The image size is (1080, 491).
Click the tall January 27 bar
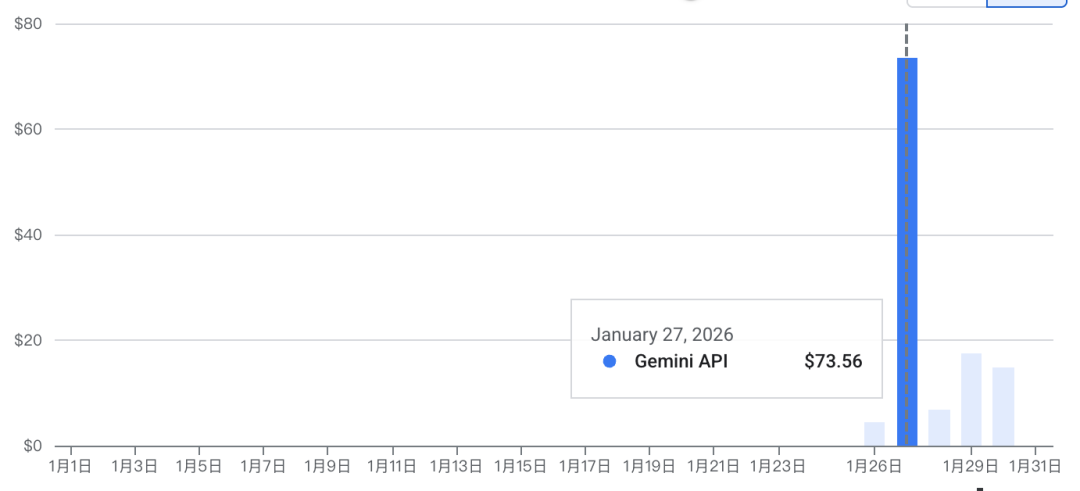[x=907, y=250]
